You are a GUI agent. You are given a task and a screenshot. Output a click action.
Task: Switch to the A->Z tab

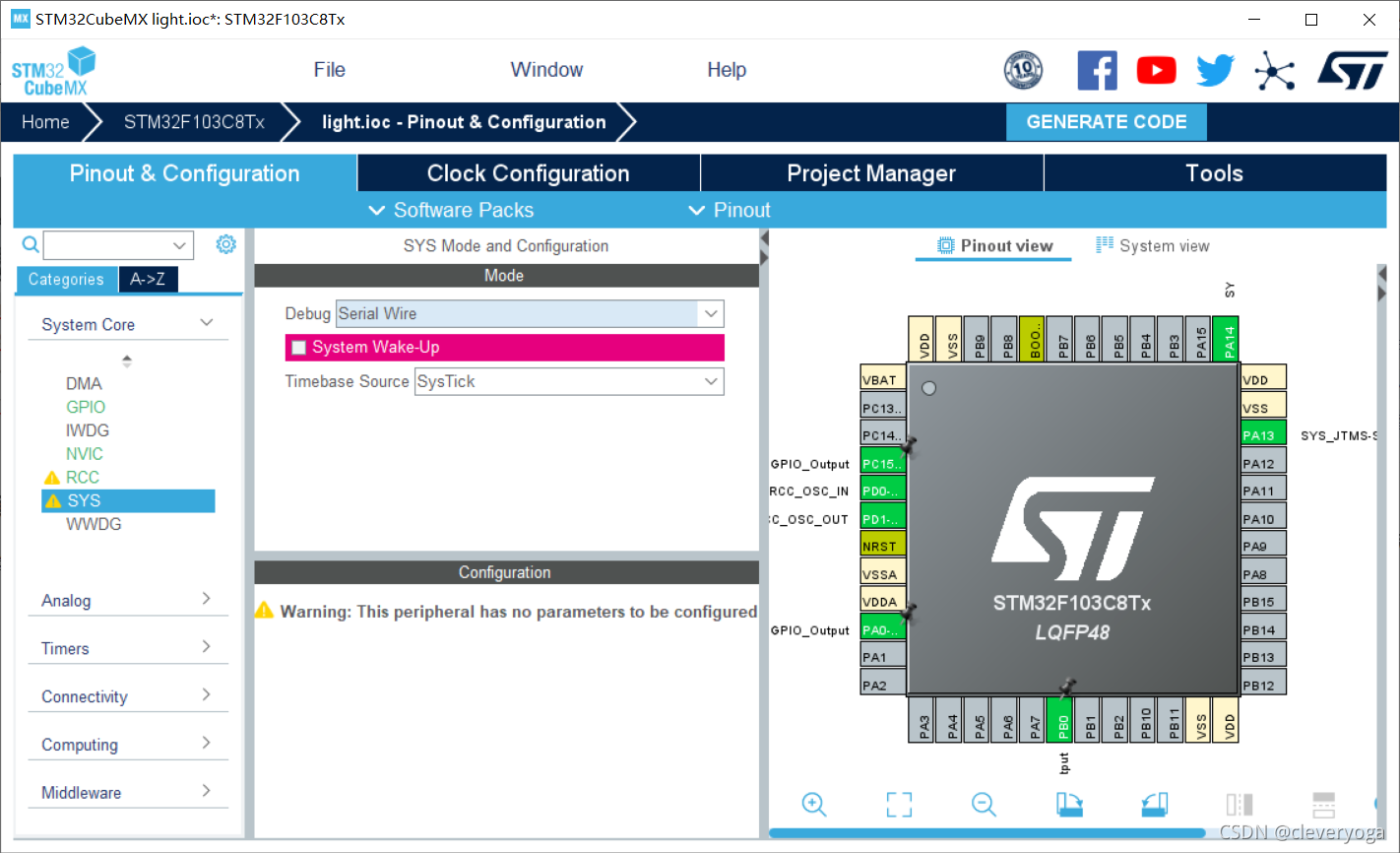tap(148, 280)
